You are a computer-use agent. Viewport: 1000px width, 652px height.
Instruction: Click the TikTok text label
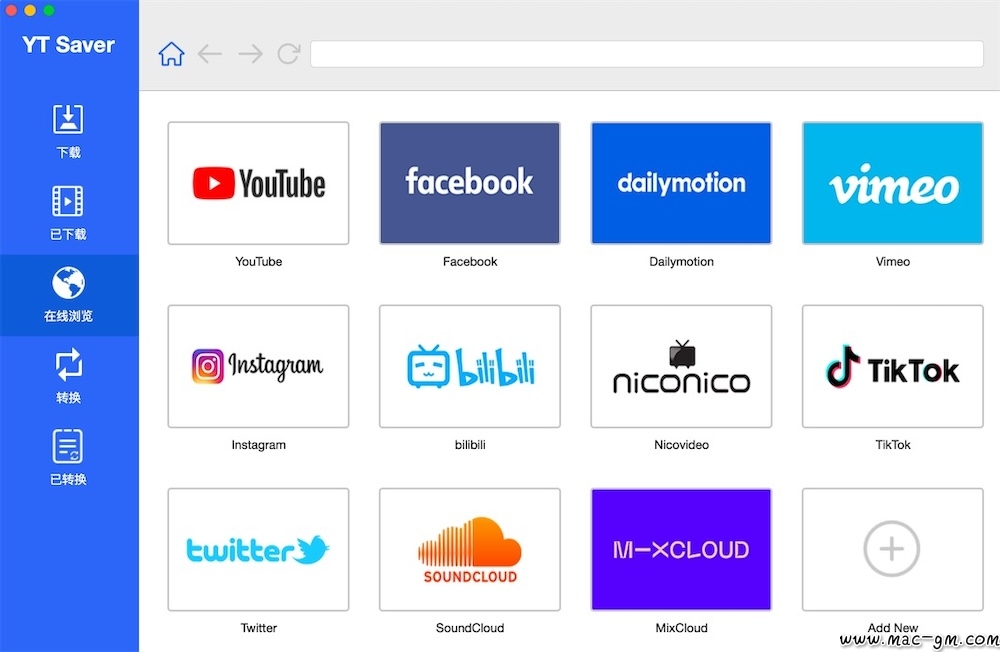[x=893, y=445]
